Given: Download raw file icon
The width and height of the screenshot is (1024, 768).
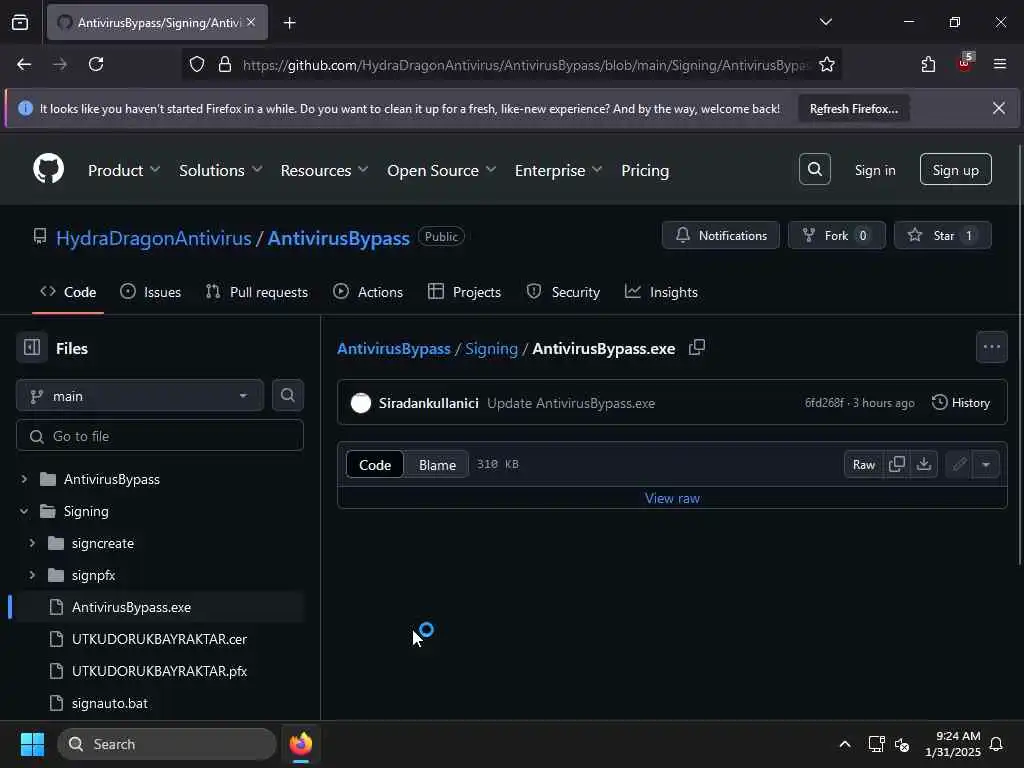Looking at the screenshot, I should (923, 464).
